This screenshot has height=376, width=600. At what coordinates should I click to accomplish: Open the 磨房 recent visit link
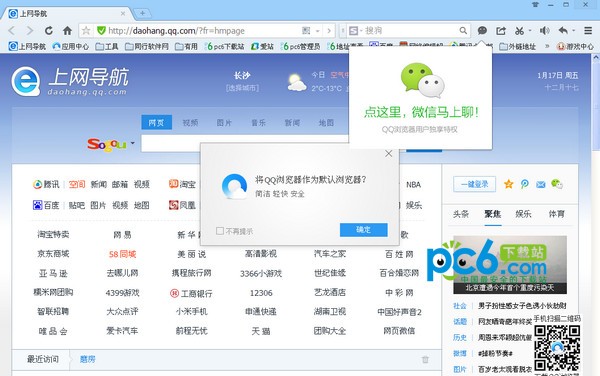click(x=87, y=359)
